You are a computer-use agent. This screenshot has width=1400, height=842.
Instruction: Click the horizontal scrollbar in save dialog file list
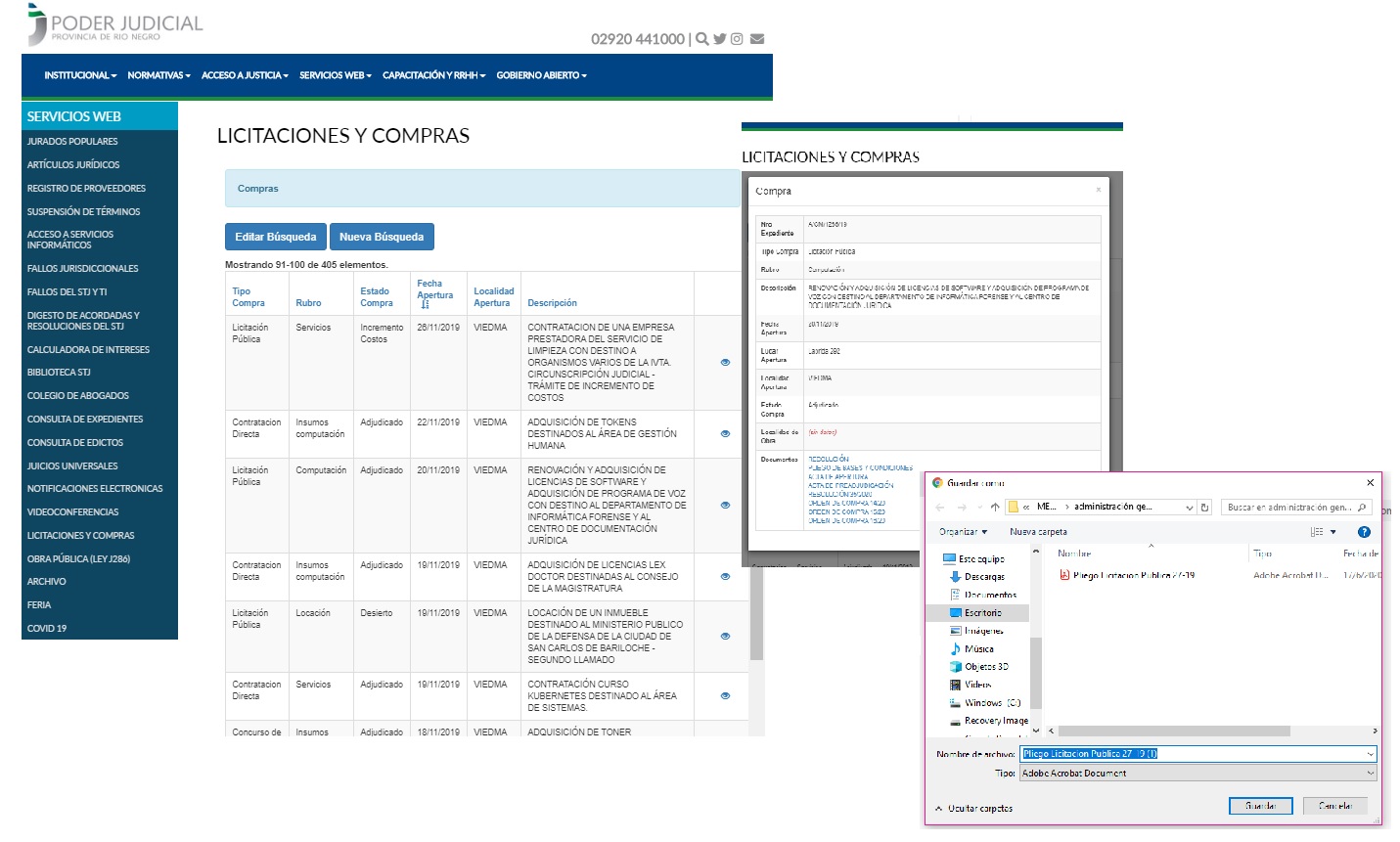click(1174, 731)
